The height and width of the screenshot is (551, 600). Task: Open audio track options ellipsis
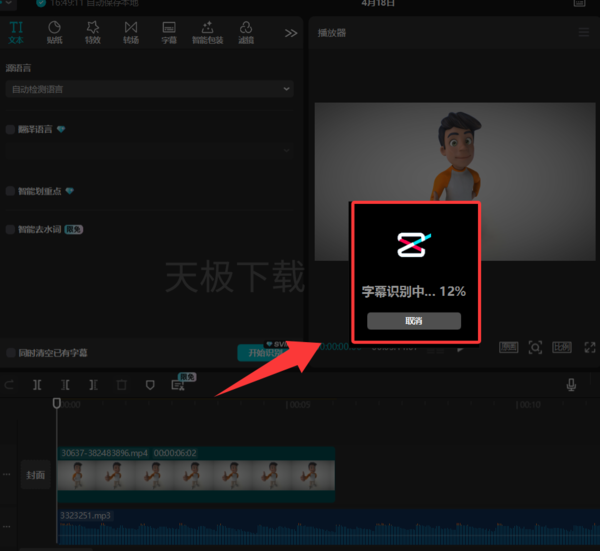7,527
